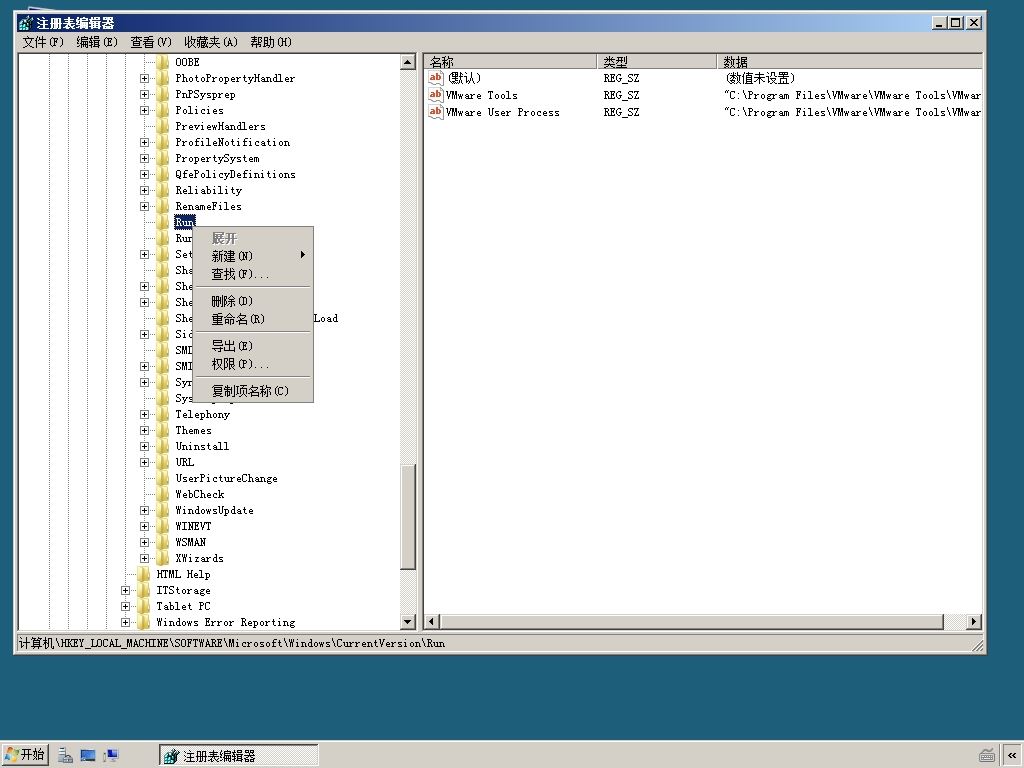
Task: Expand the Telephony key
Action: tap(144, 414)
